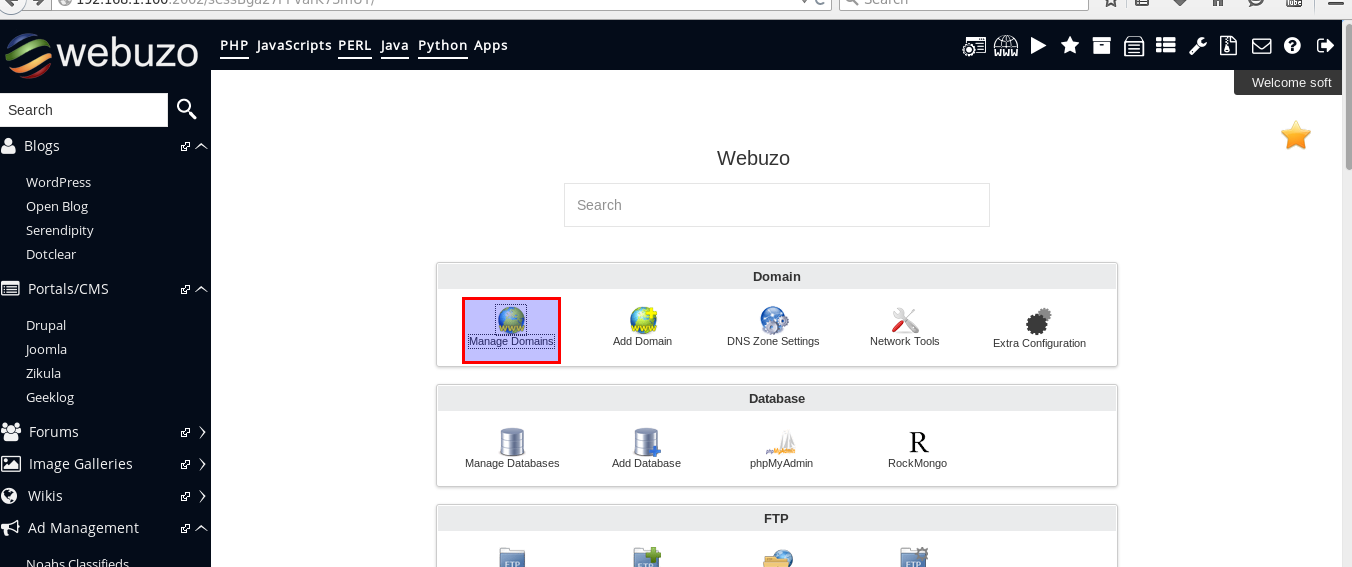Viewport: 1352px width, 567px height.
Task: Open RockMongo database tool
Action: point(917,448)
